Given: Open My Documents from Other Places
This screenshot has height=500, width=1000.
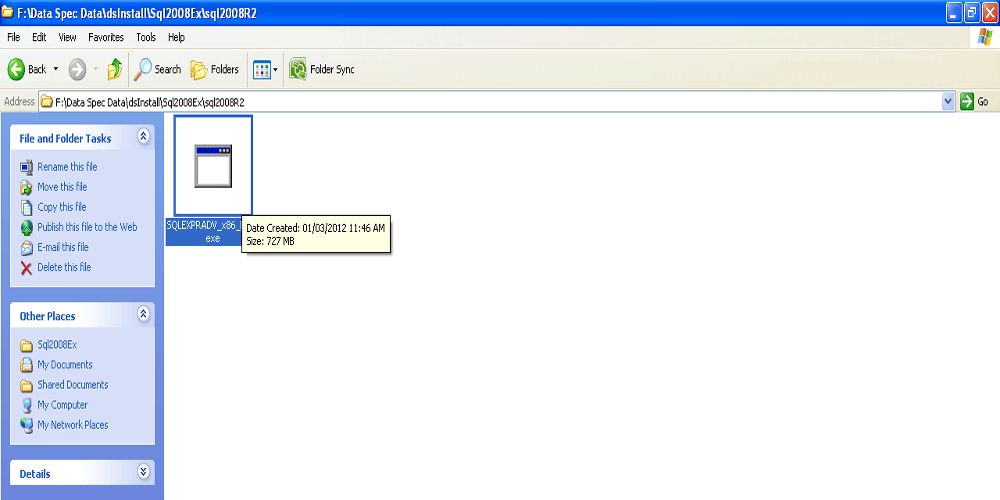Looking at the screenshot, I should tap(64, 365).
